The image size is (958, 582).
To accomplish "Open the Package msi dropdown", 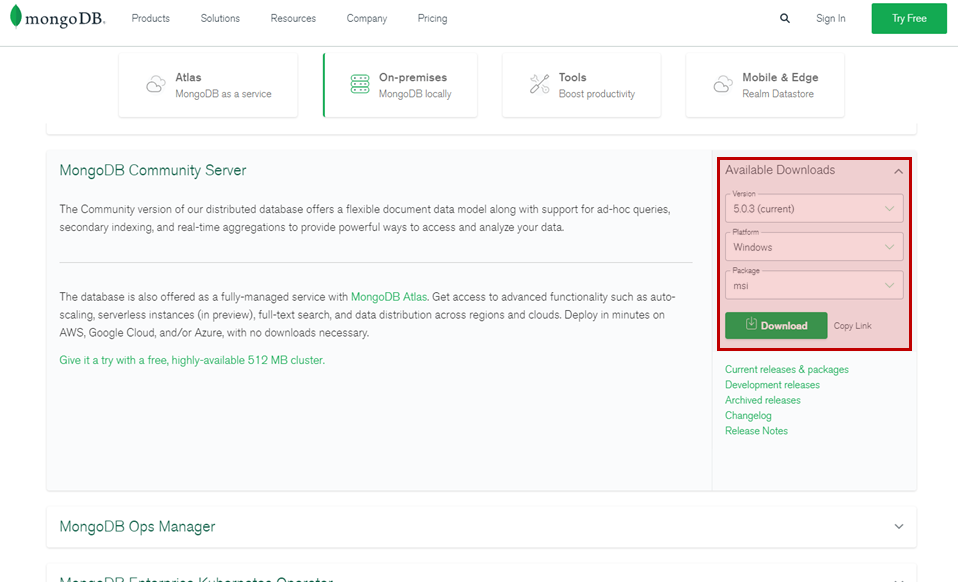I will point(814,286).
